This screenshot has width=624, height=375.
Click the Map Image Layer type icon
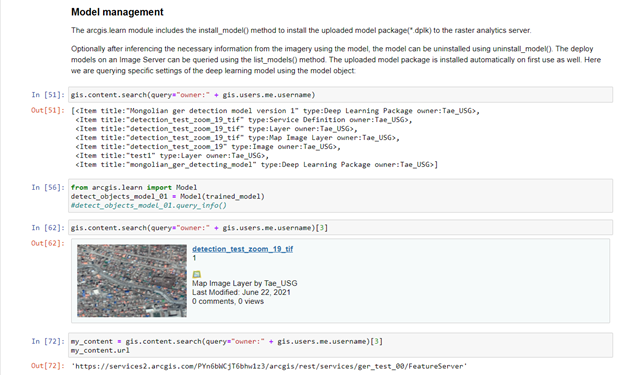[x=197, y=274]
